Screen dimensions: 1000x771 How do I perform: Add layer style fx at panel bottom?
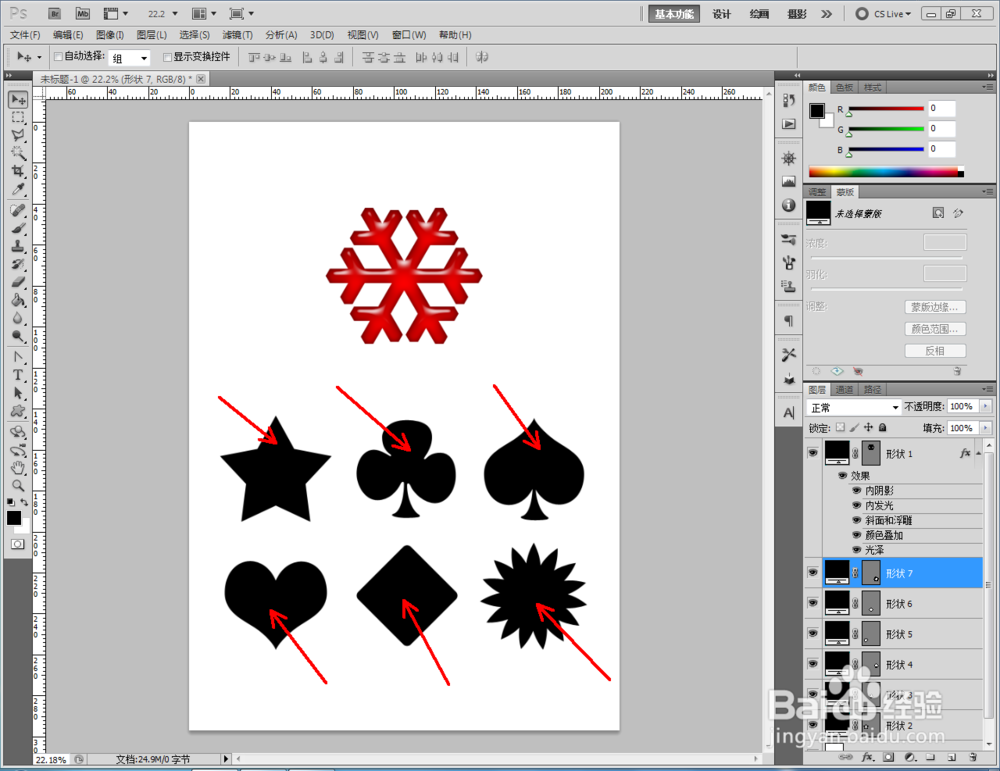[x=867, y=757]
